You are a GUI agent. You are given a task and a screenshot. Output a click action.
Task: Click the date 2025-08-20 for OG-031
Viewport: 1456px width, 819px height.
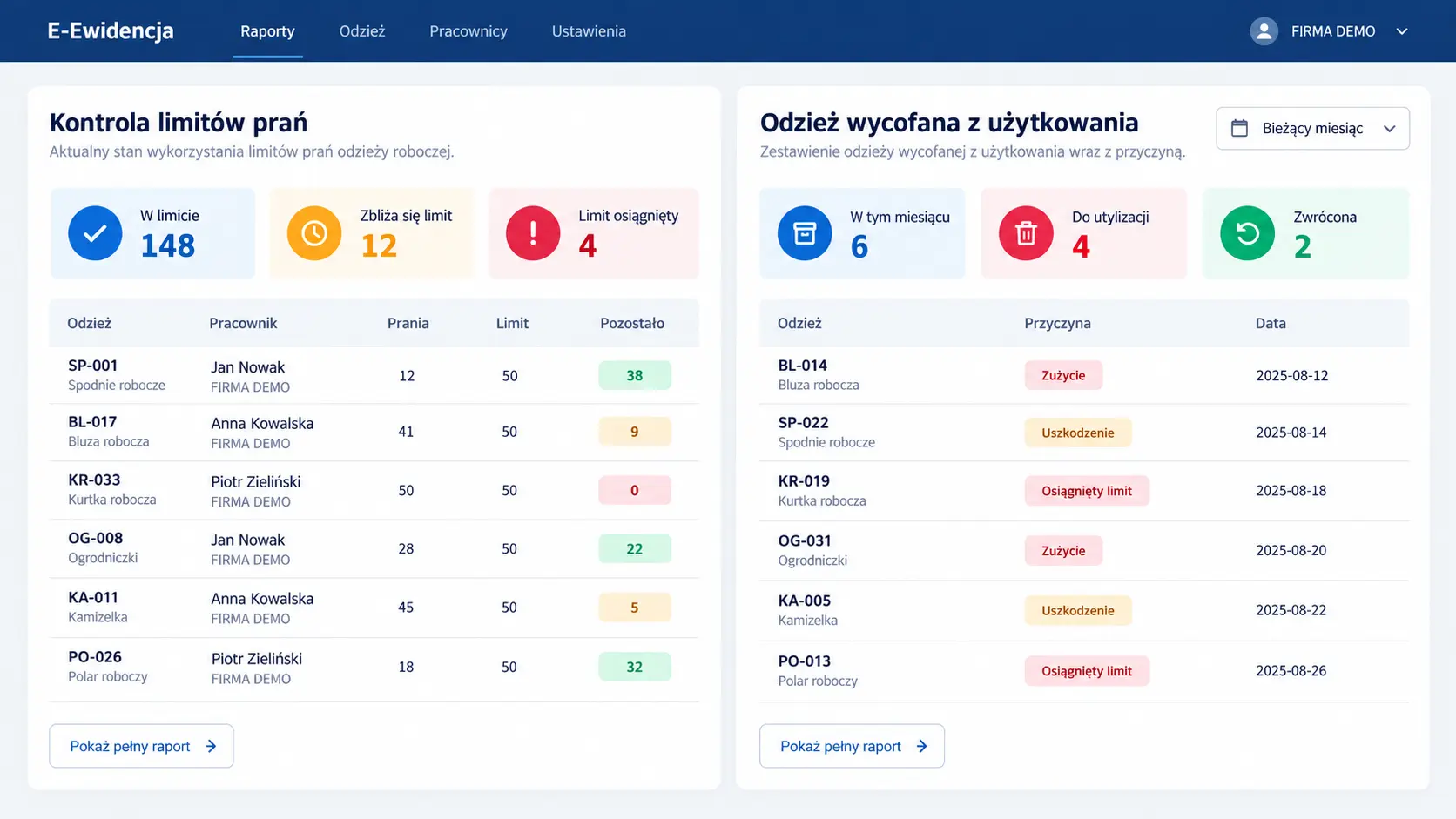coord(1291,550)
